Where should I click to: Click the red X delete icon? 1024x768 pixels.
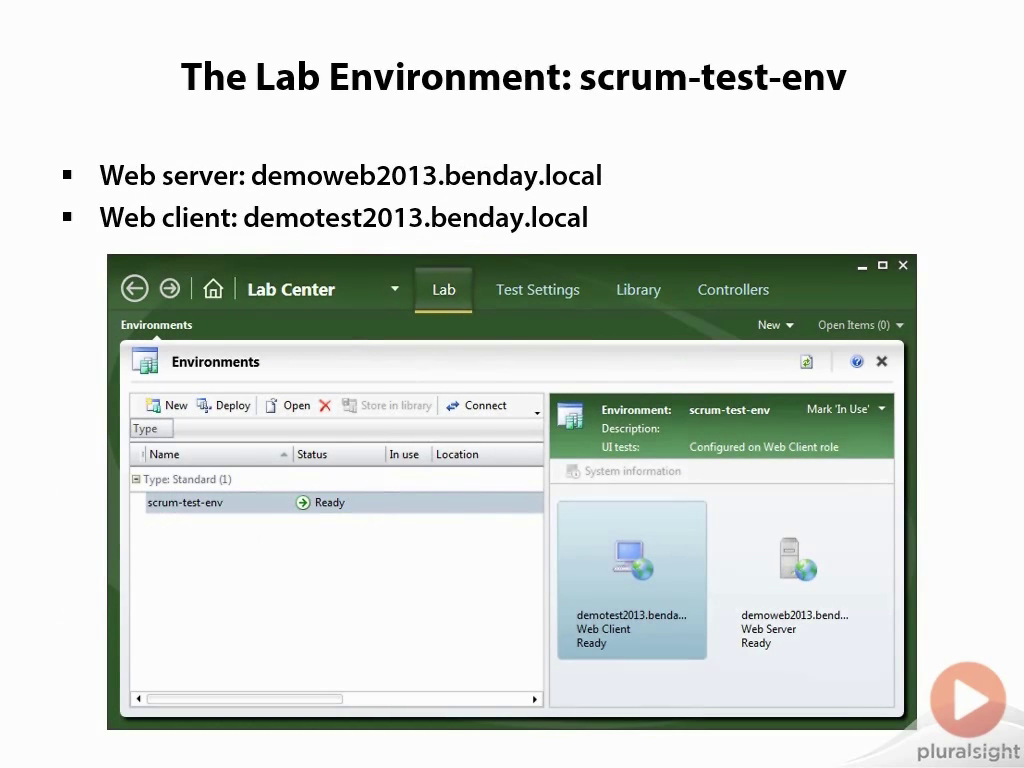click(x=325, y=406)
